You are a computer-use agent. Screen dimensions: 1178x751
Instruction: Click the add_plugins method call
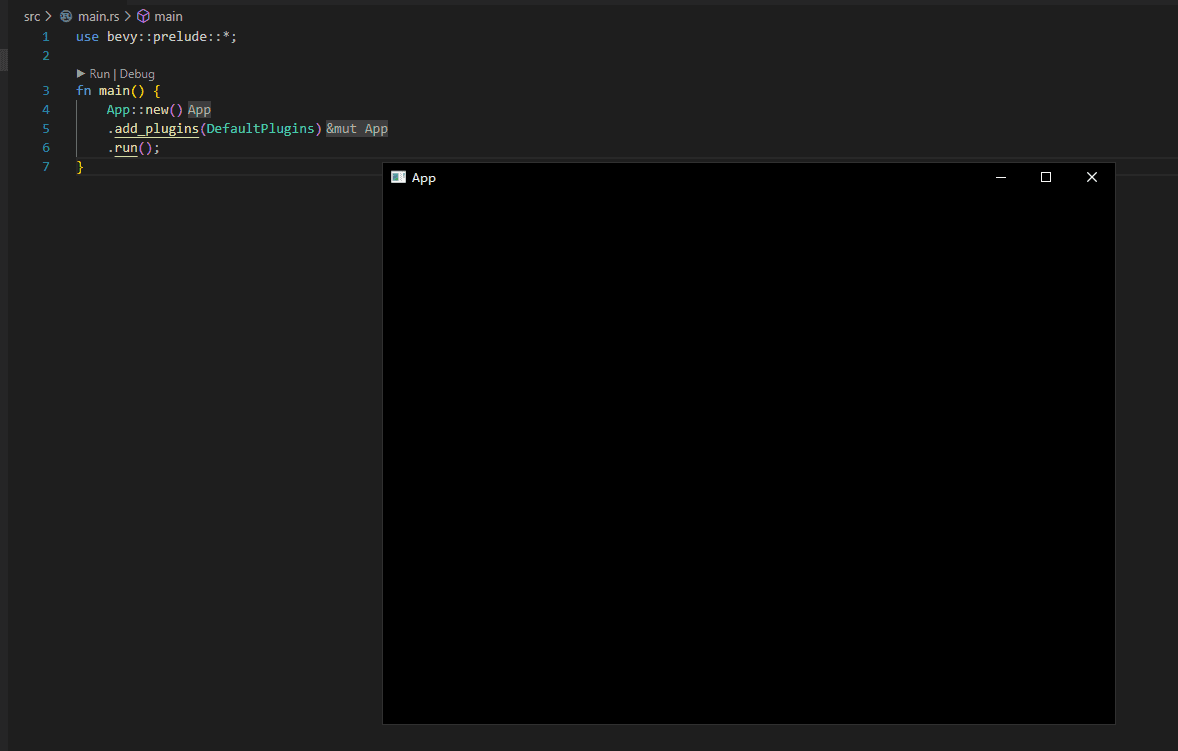156,129
